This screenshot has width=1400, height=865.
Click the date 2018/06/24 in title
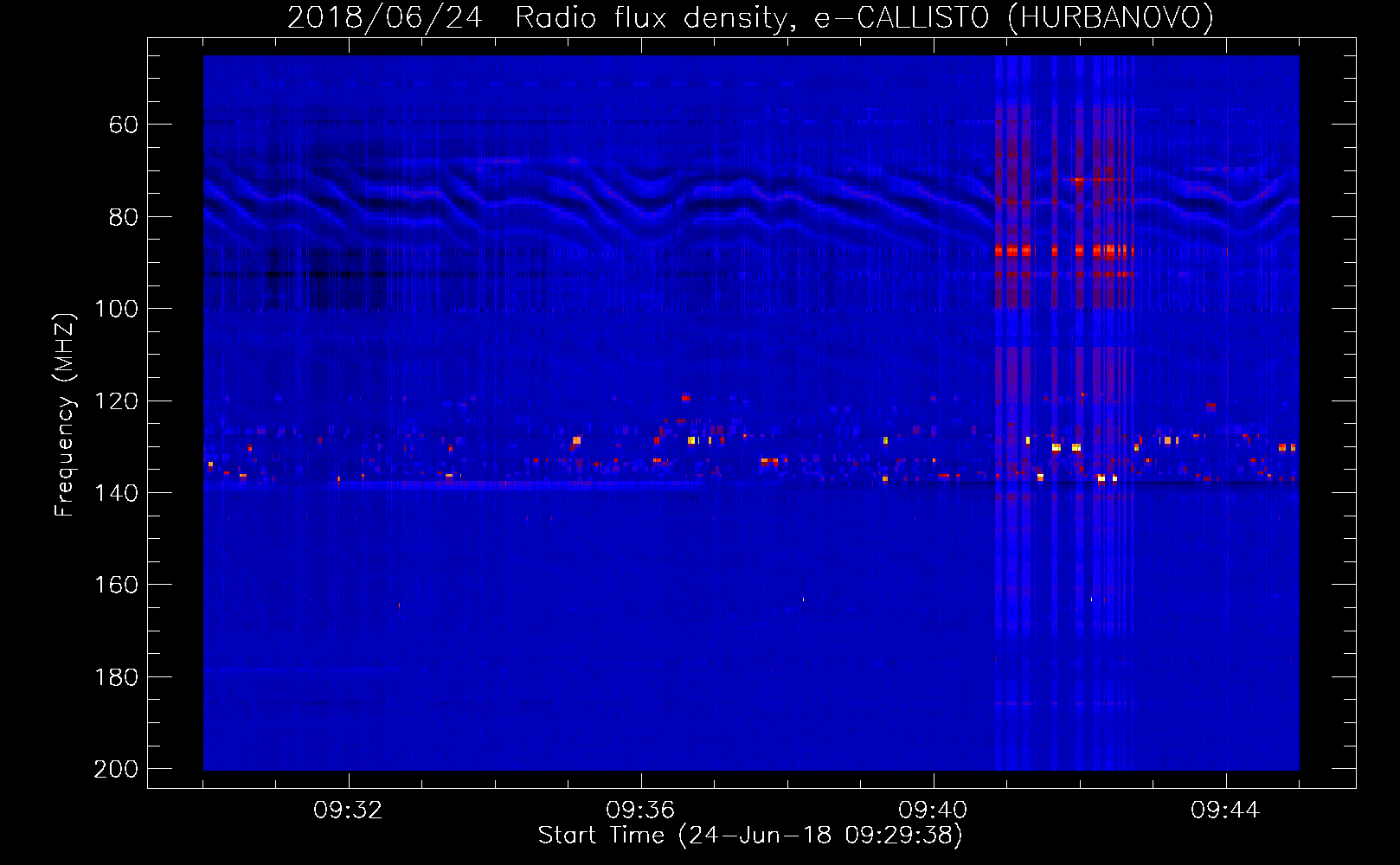(x=385, y=18)
